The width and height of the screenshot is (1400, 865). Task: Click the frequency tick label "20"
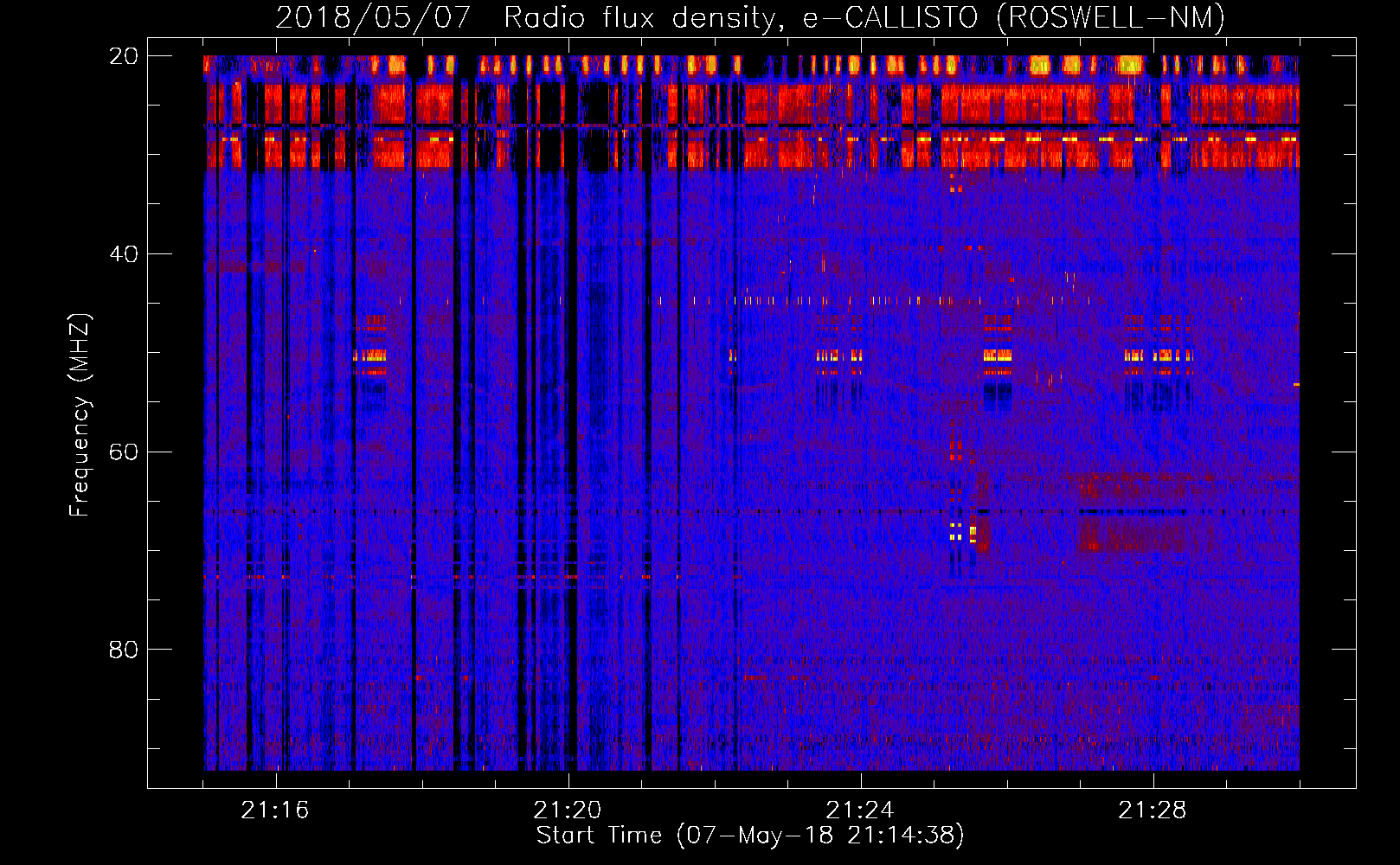click(x=124, y=56)
